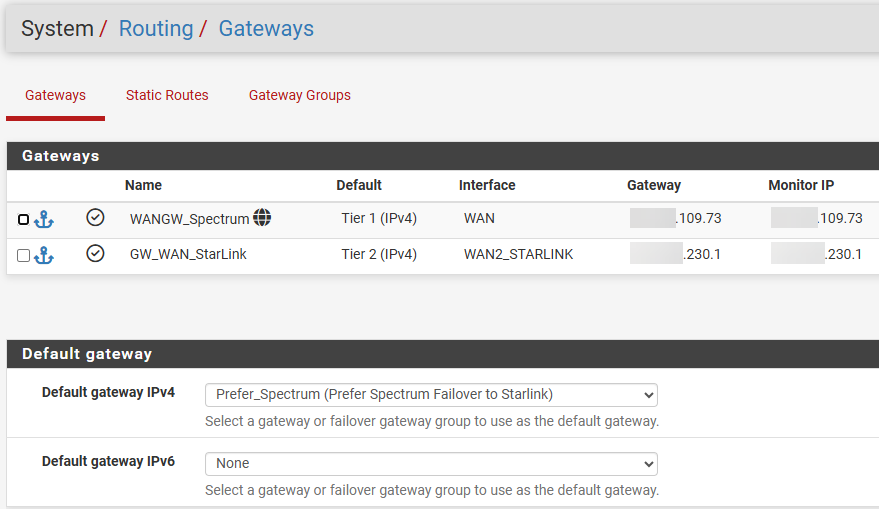The width and height of the screenshot is (879, 509).
Task: Click the anchor icon in the WANGW_Spectrum row
Action: pyautogui.click(x=44, y=219)
